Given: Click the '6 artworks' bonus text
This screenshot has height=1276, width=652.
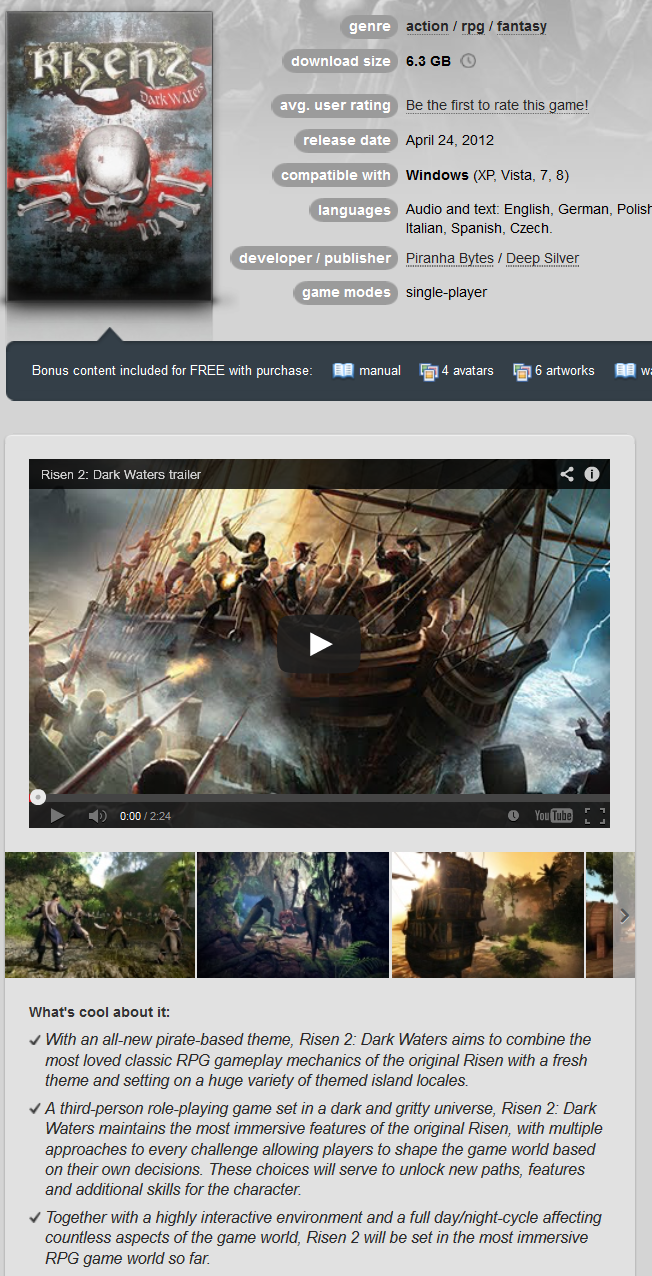Looking at the screenshot, I should pyautogui.click(x=565, y=371).
